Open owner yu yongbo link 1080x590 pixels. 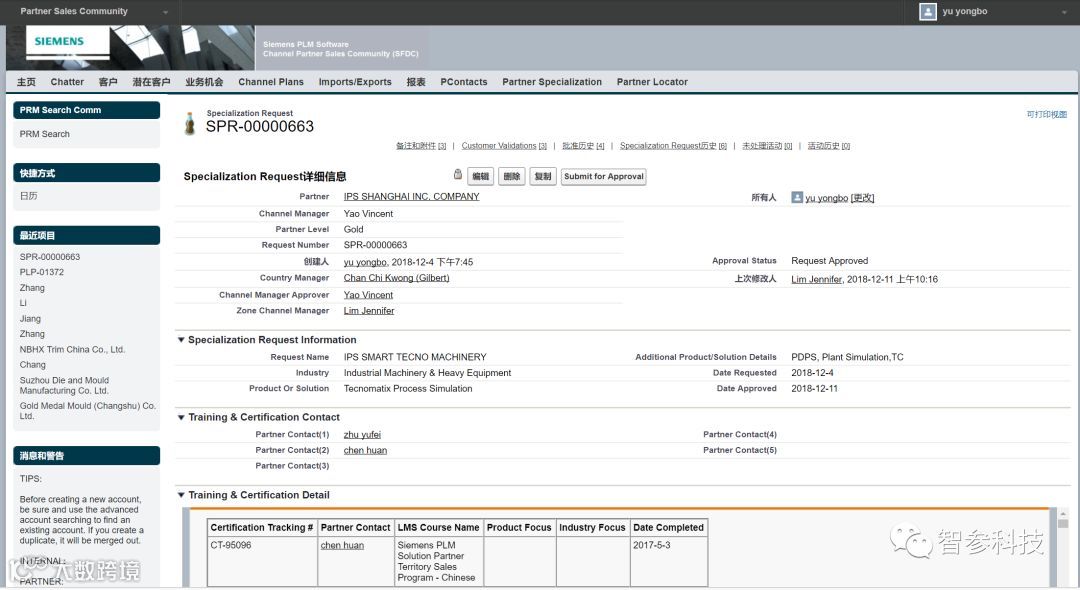827,198
